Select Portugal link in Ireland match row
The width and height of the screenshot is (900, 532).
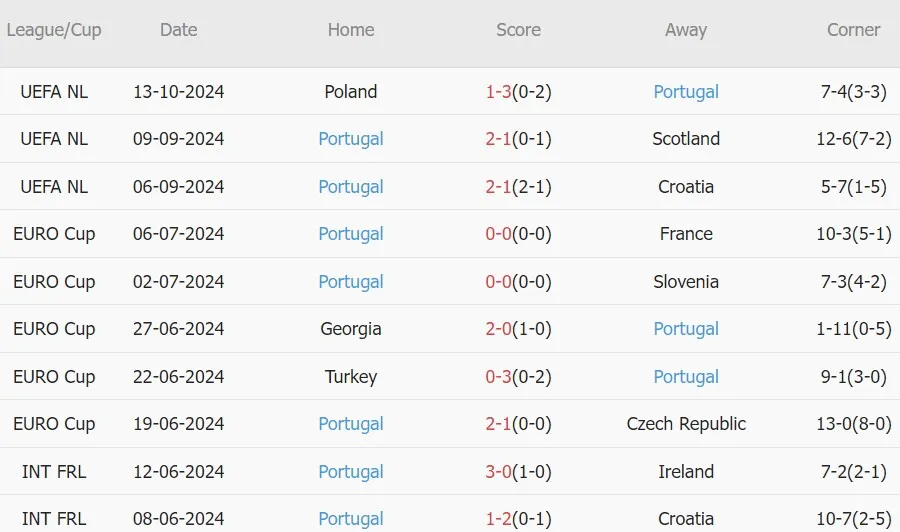coord(351,472)
